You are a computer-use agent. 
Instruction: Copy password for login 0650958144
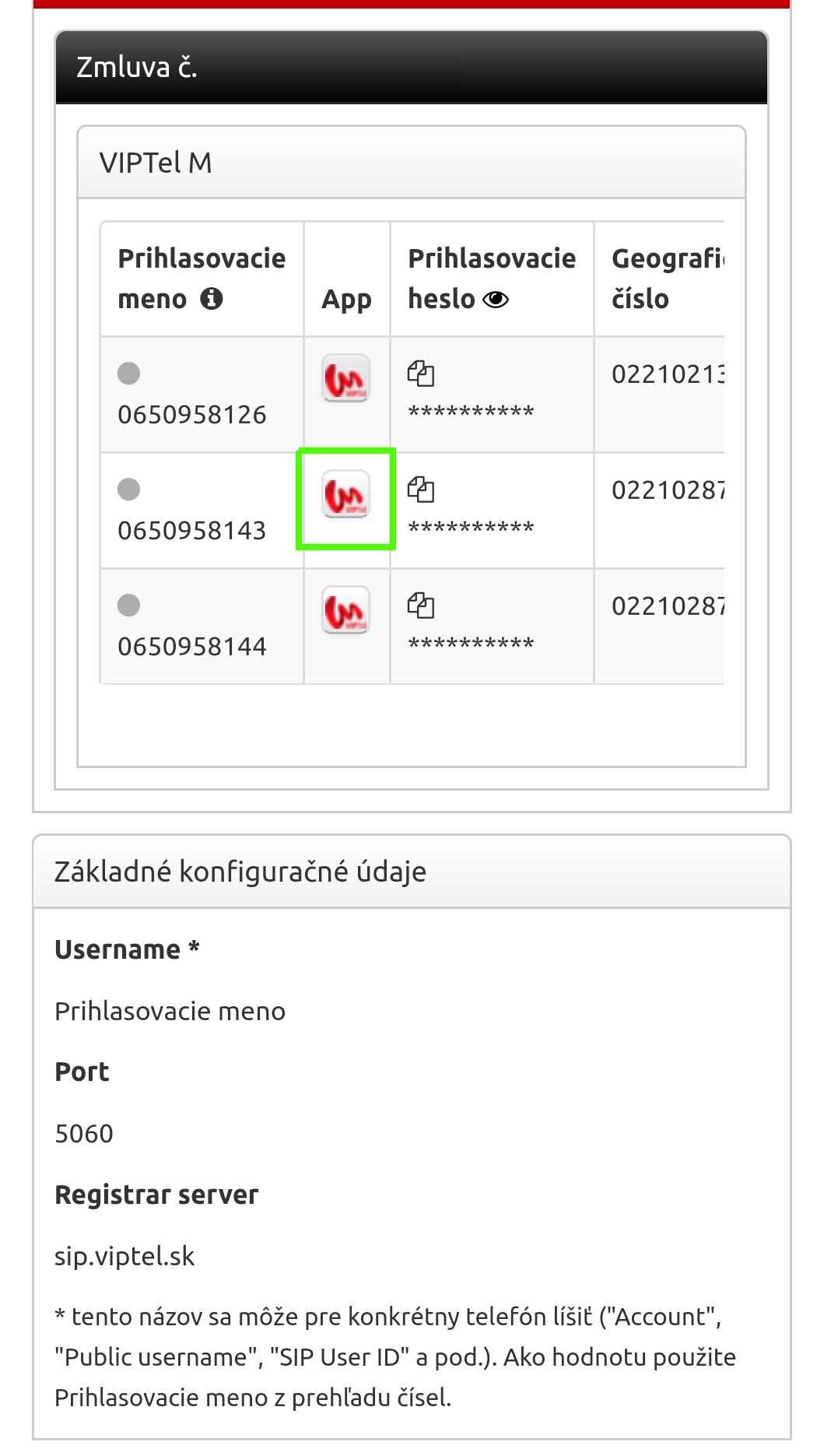coord(421,605)
